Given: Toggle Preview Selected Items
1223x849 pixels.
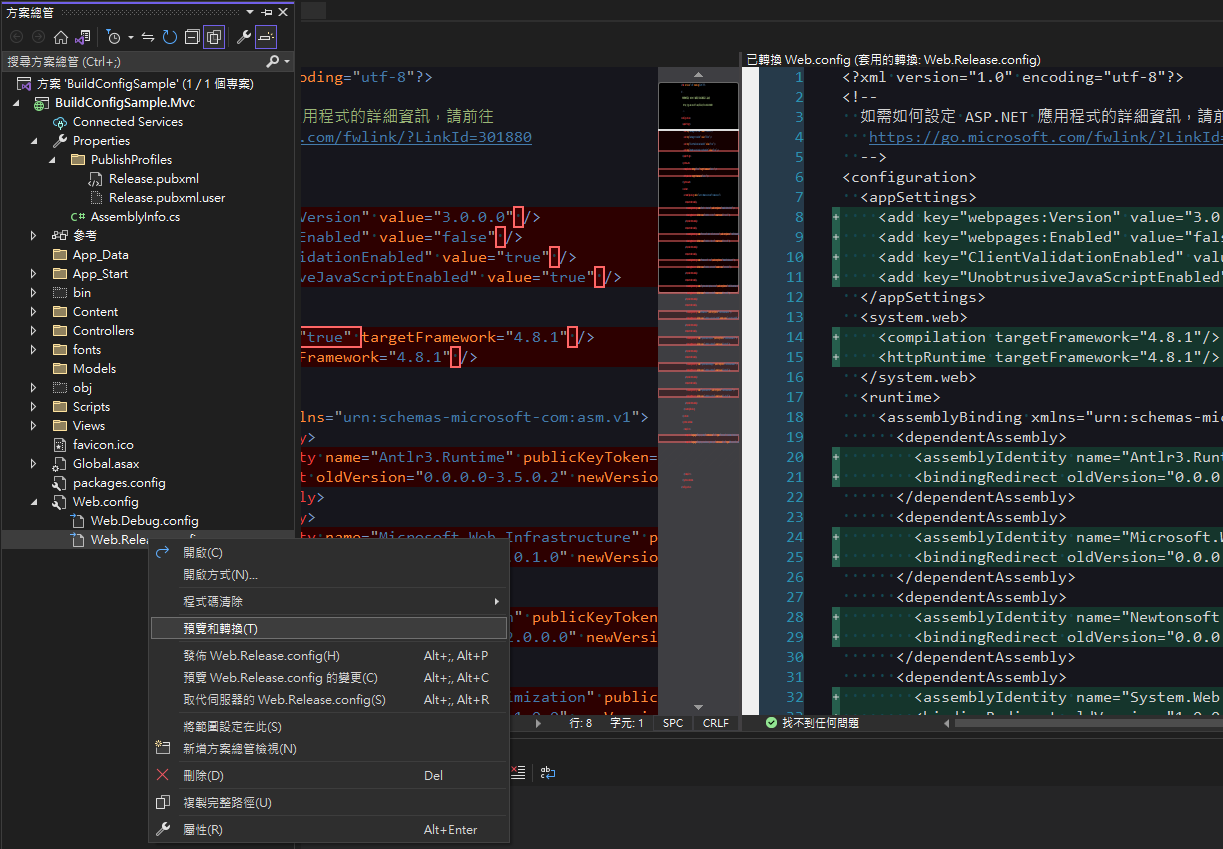Looking at the screenshot, I should [266, 37].
